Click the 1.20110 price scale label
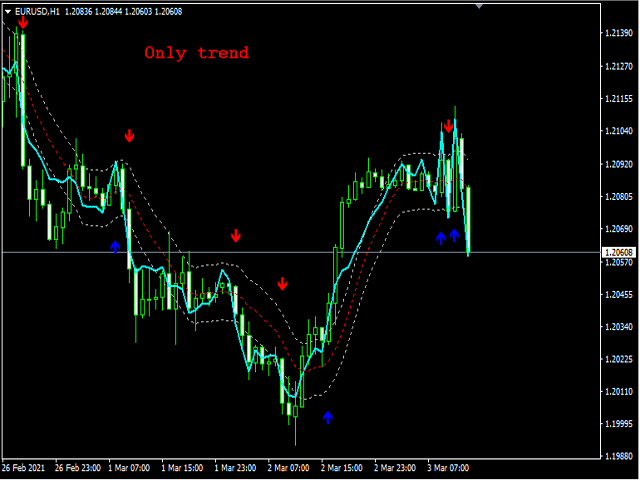This screenshot has width=640, height=480. 619,392
